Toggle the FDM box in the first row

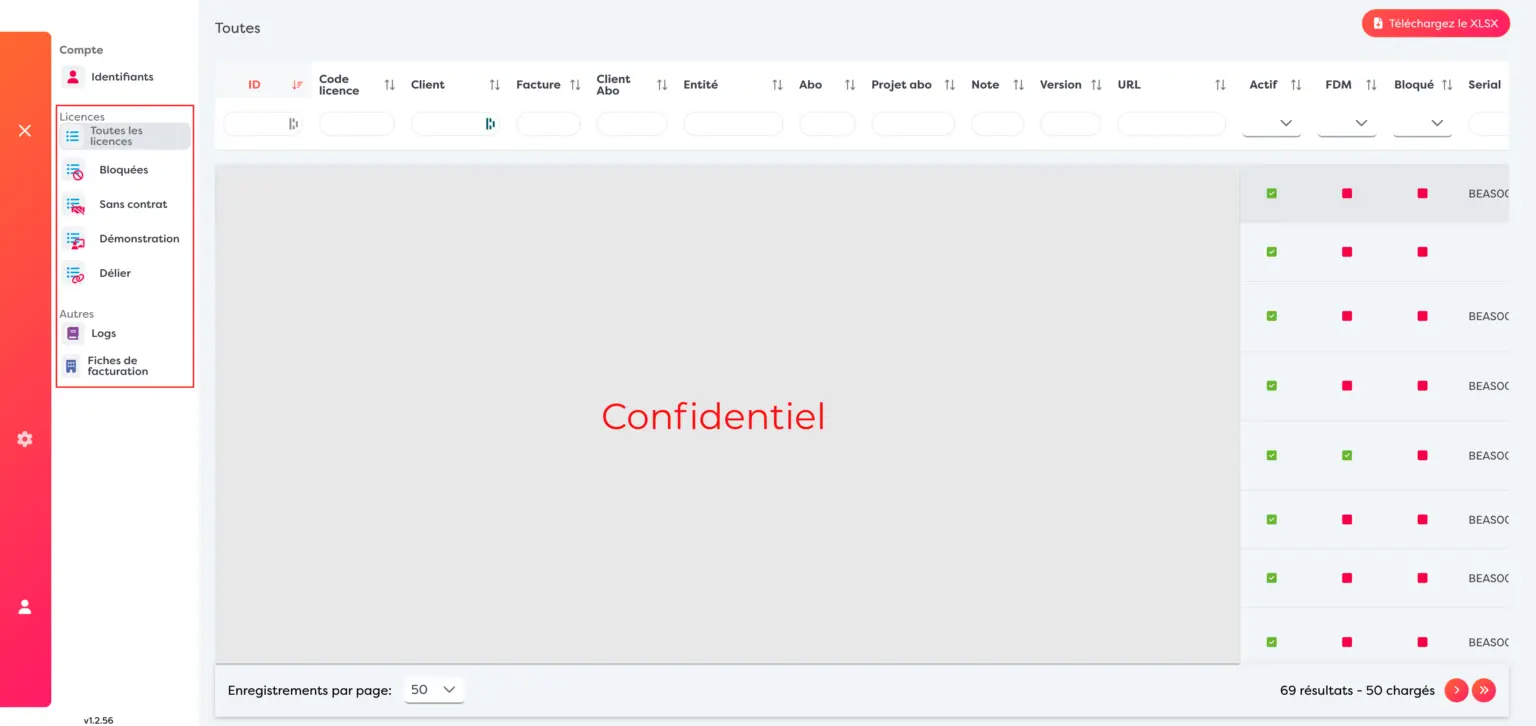coord(1347,193)
